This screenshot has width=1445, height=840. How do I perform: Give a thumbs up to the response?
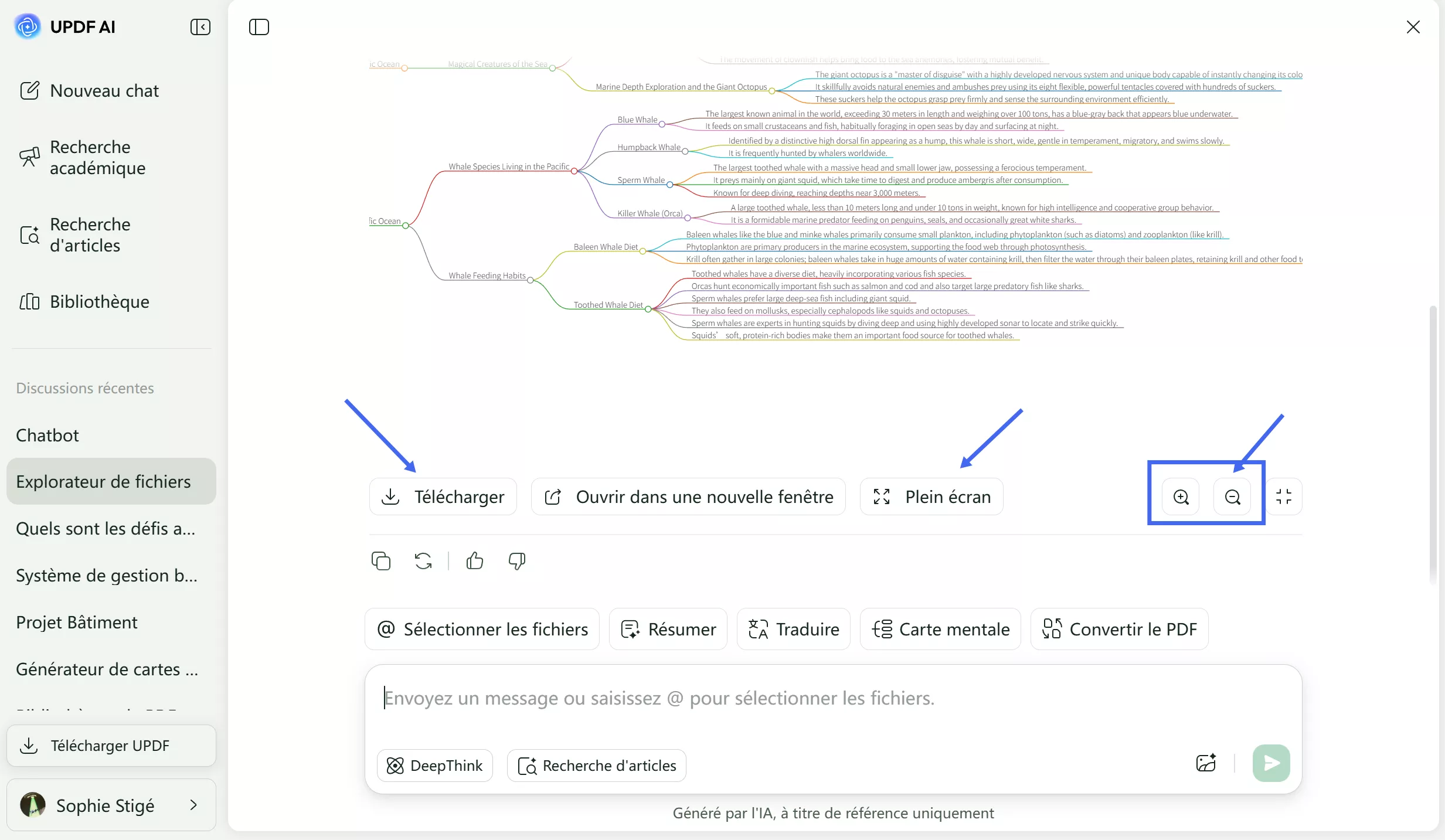(475, 560)
